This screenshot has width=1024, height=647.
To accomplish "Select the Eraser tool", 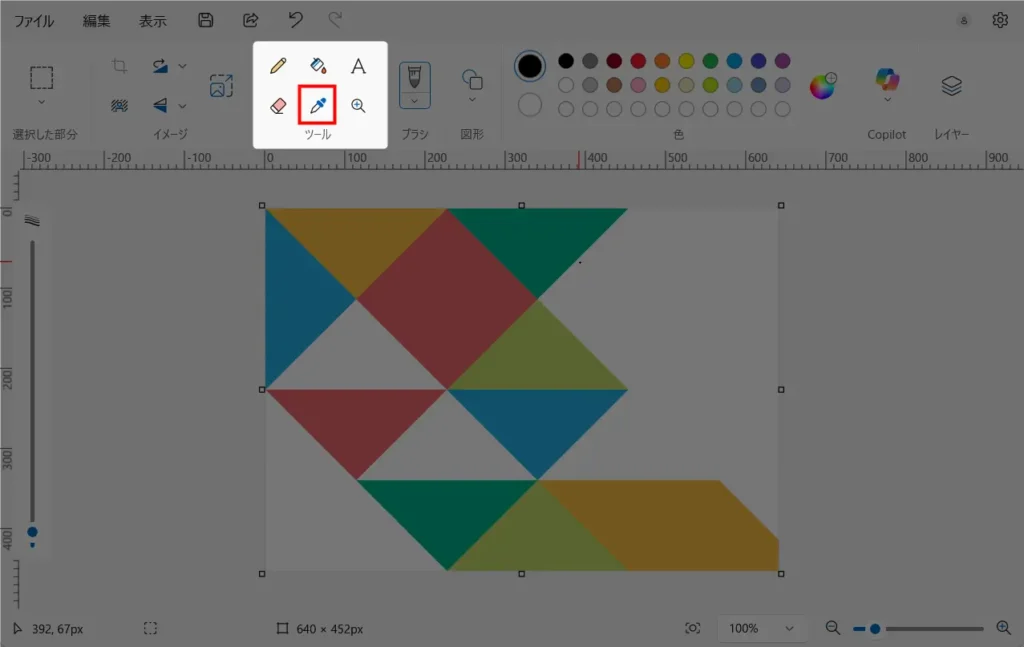I will pos(278,105).
